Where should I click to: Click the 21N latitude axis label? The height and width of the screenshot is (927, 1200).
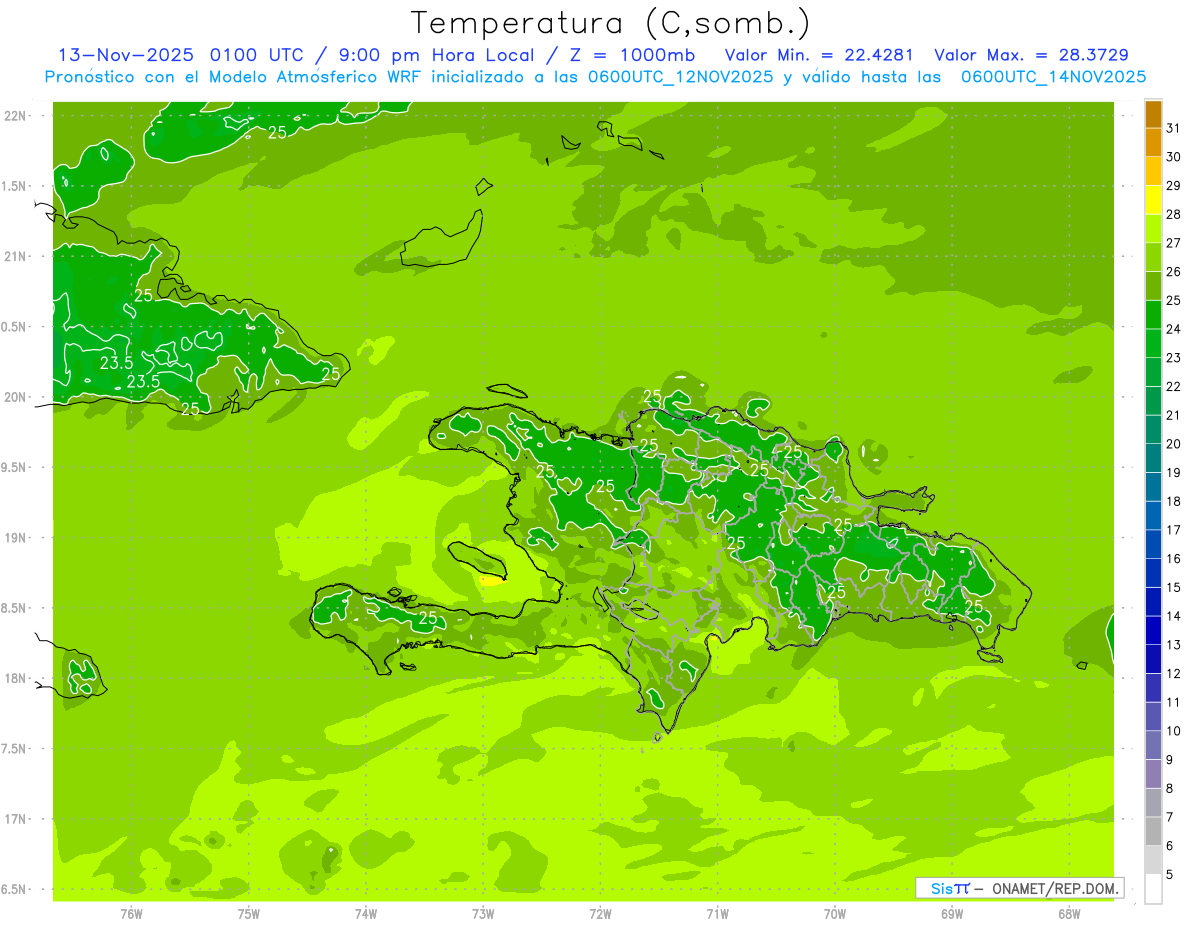[17, 256]
